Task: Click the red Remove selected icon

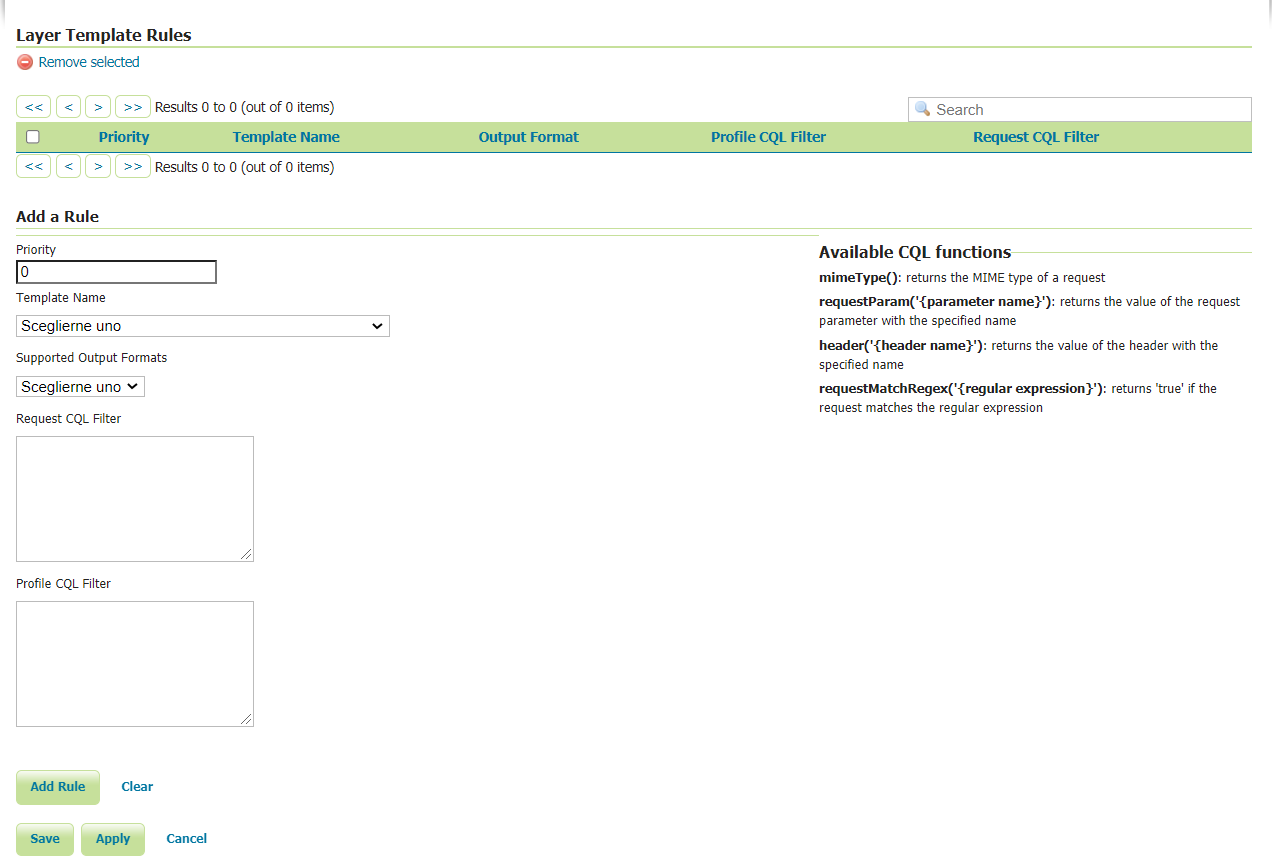Action: pyautogui.click(x=25, y=62)
